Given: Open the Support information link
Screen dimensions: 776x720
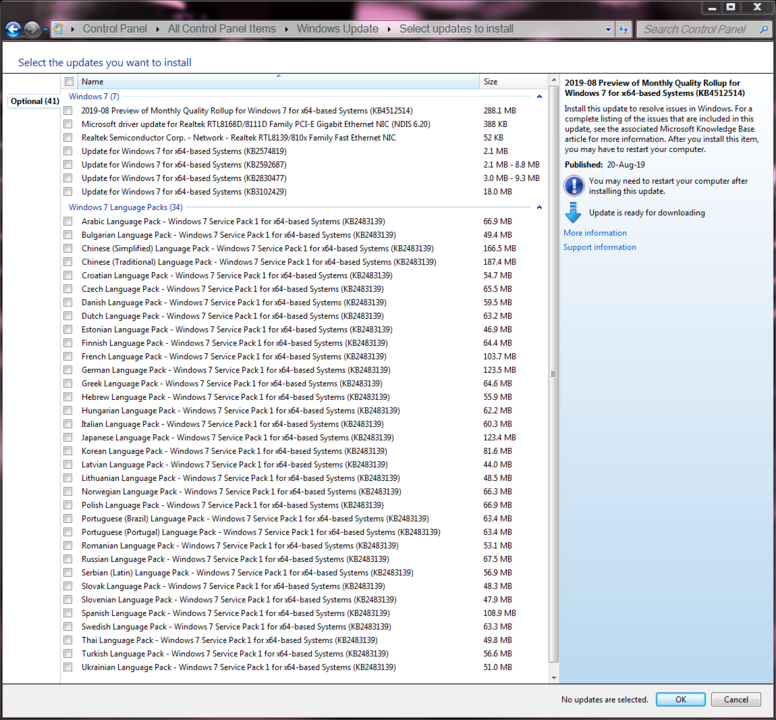Looking at the screenshot, I should point(600,247).
